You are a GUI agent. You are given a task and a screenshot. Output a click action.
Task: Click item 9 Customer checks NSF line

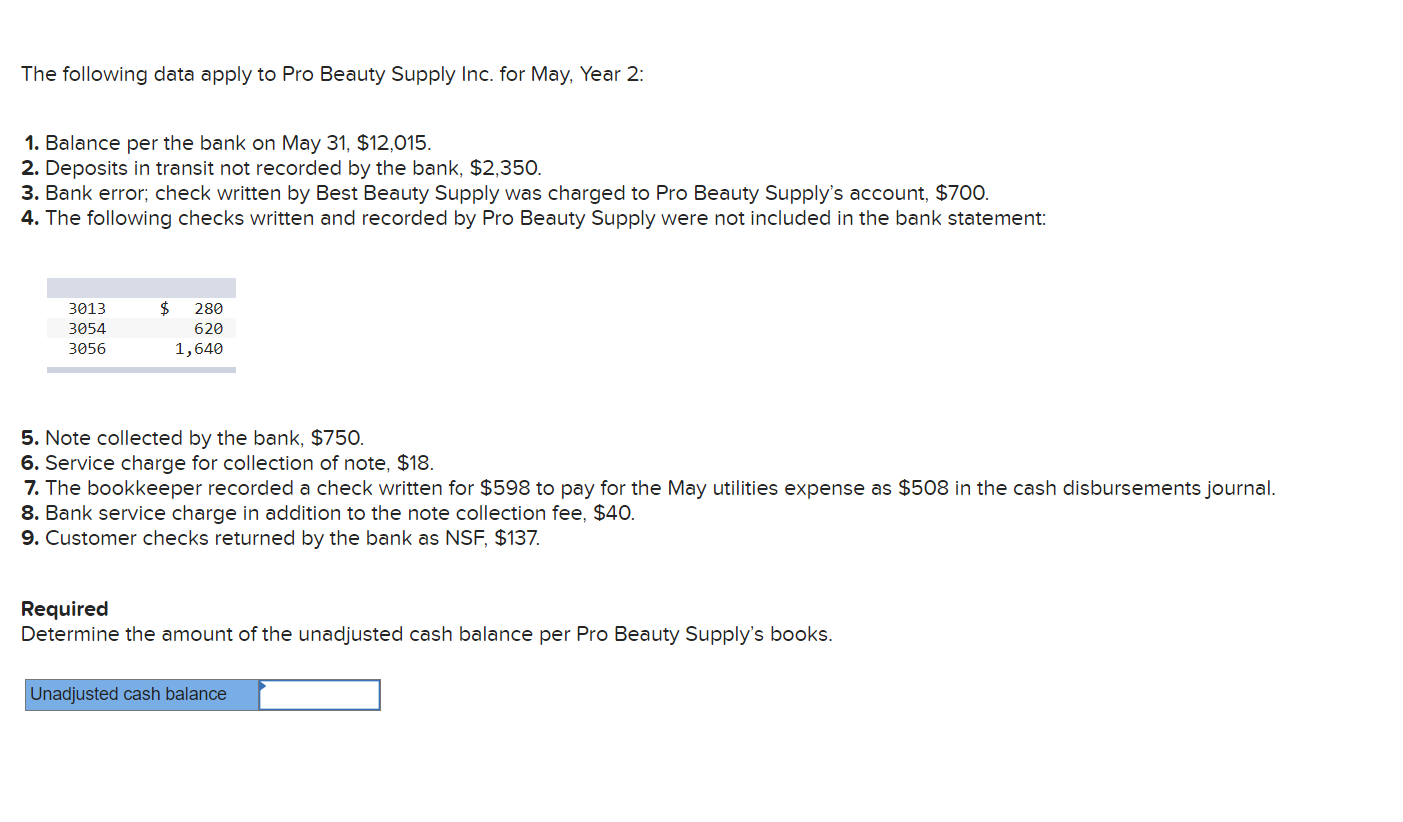[x=281, y=538]
